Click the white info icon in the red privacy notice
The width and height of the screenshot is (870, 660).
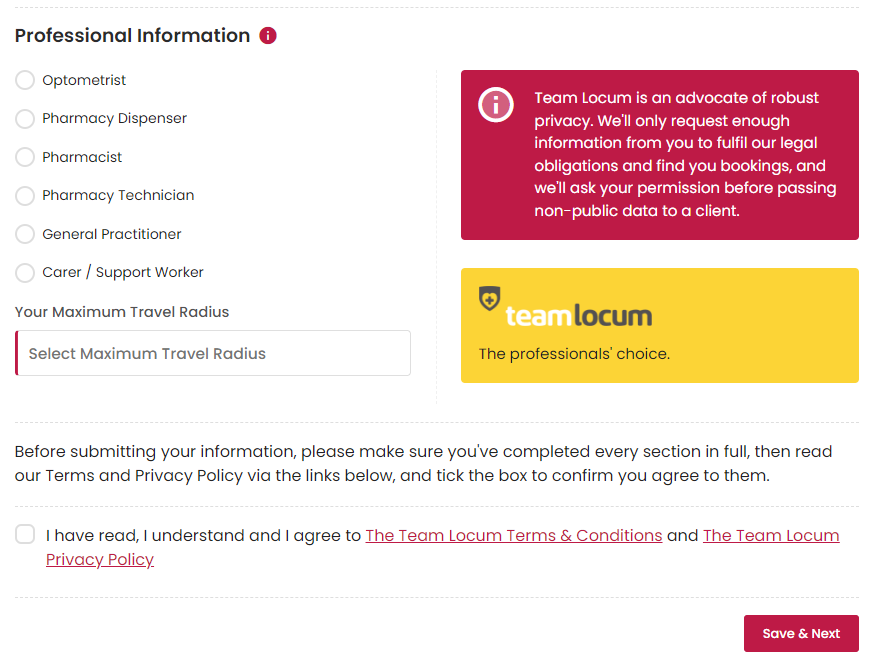[x=496, y=105]
